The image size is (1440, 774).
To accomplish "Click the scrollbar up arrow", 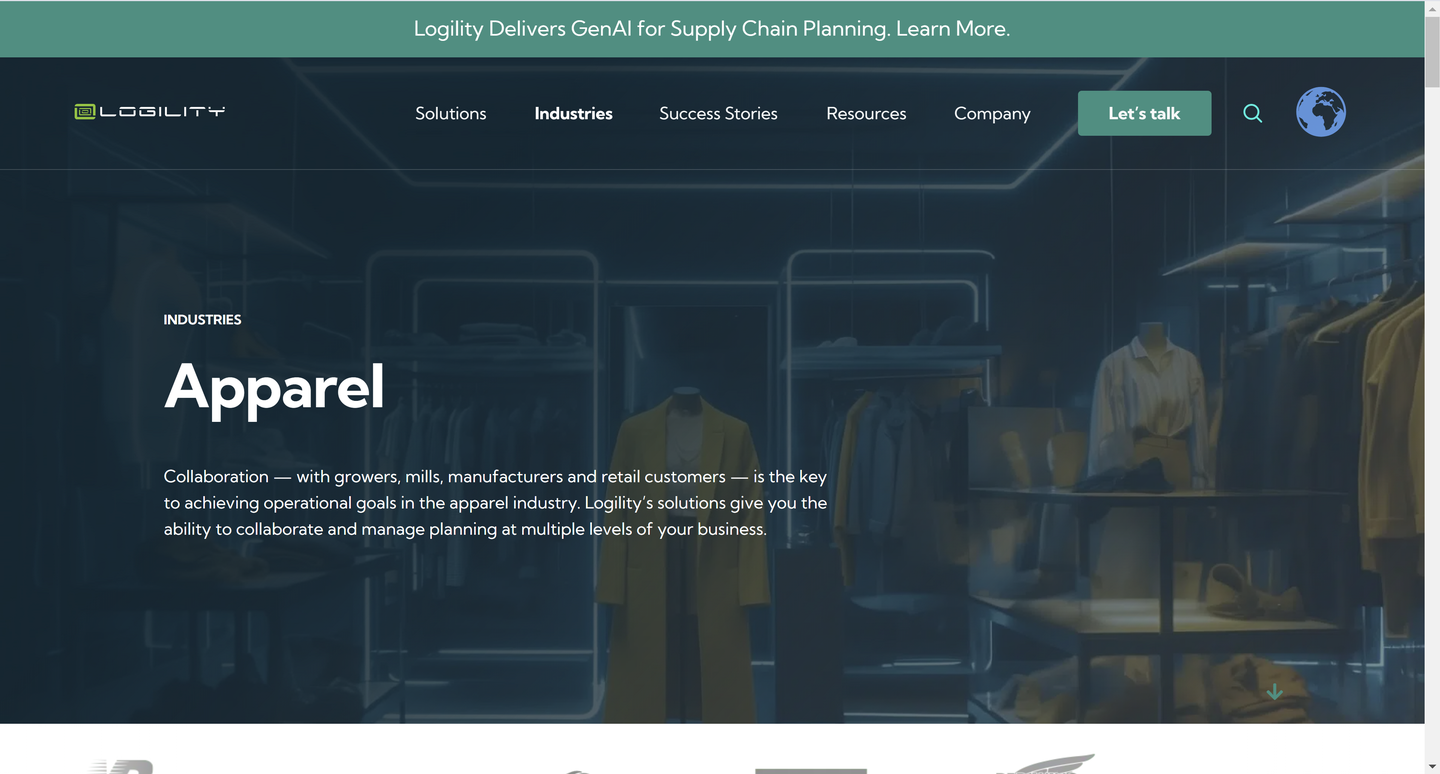I will point(1432,8).
